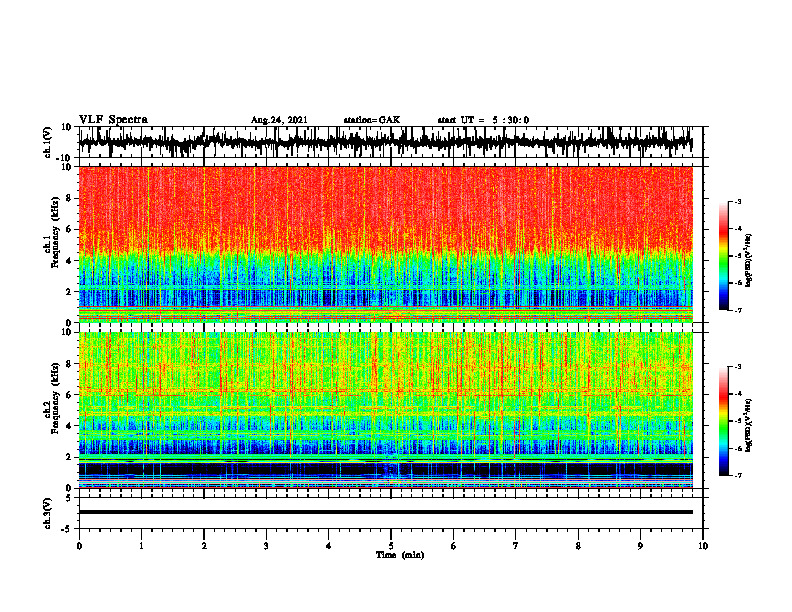
Task: Click the flat ch.3 voltage trace line
Action: click(385, 512)
